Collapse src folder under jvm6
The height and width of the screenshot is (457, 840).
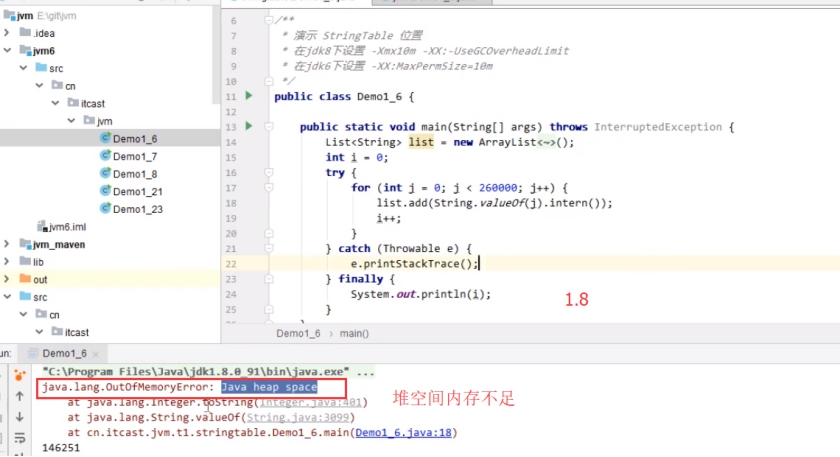[x=23, y=68]
